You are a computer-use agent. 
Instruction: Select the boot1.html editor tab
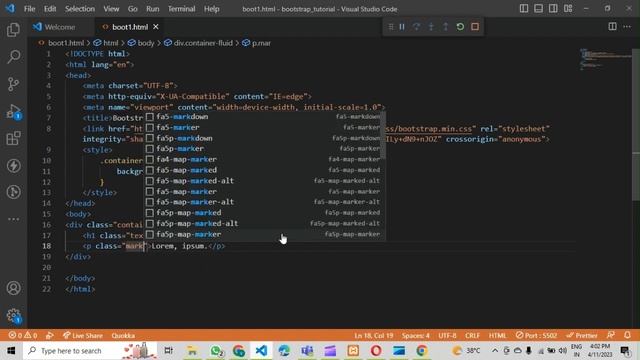tap(130, 27)
